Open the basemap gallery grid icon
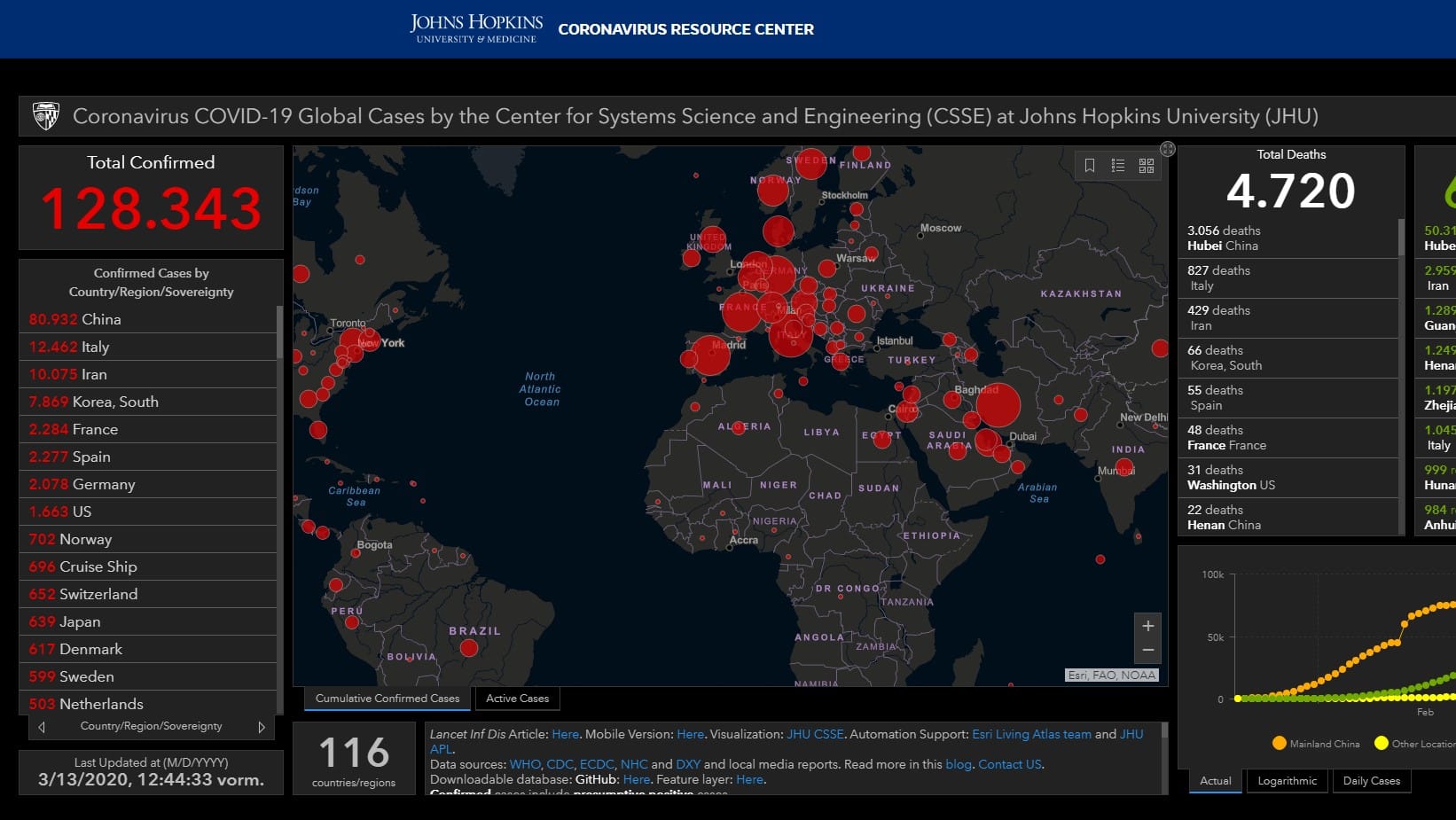 [x=1147, y=166]
